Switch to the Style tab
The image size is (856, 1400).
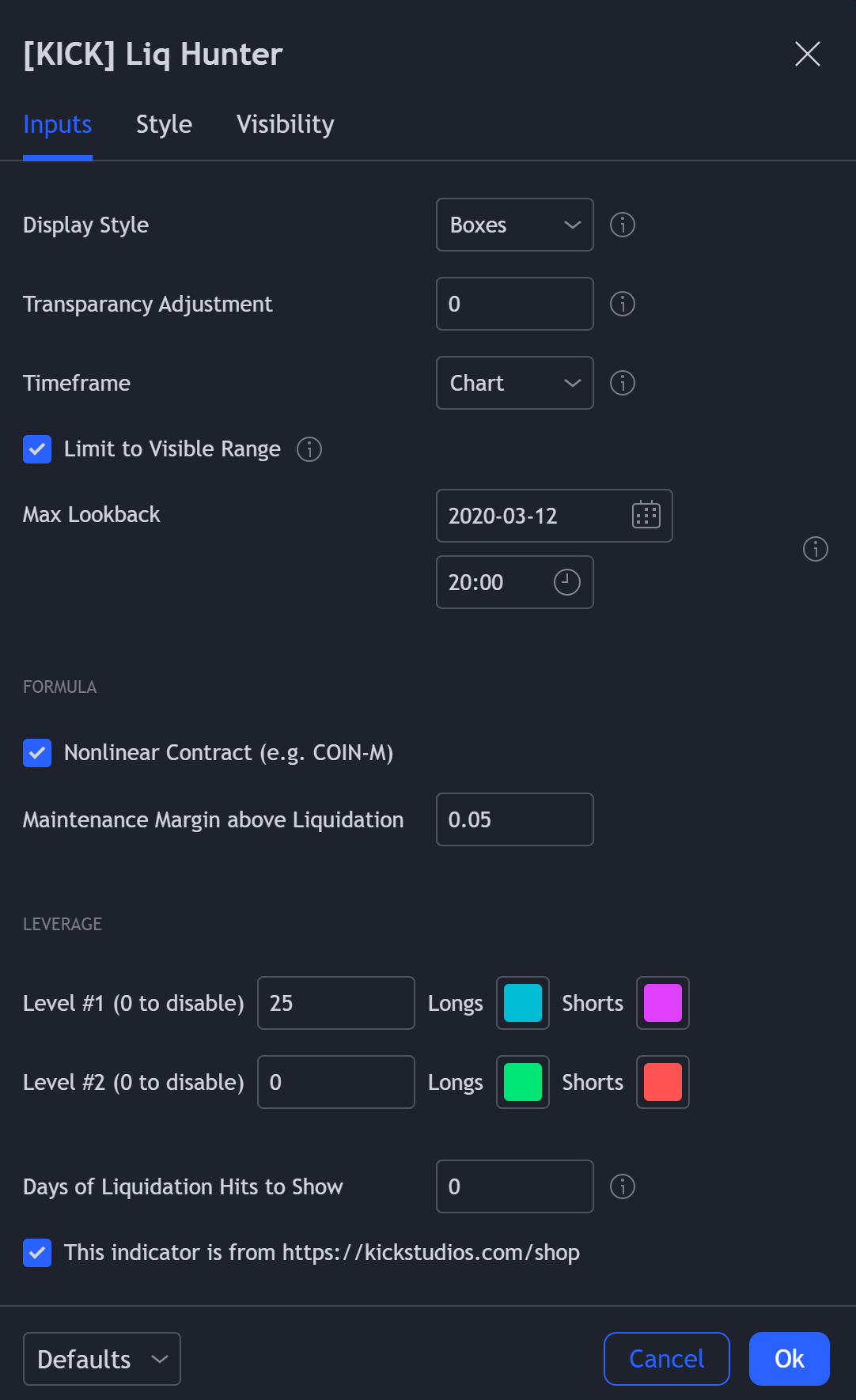(164, 125)
